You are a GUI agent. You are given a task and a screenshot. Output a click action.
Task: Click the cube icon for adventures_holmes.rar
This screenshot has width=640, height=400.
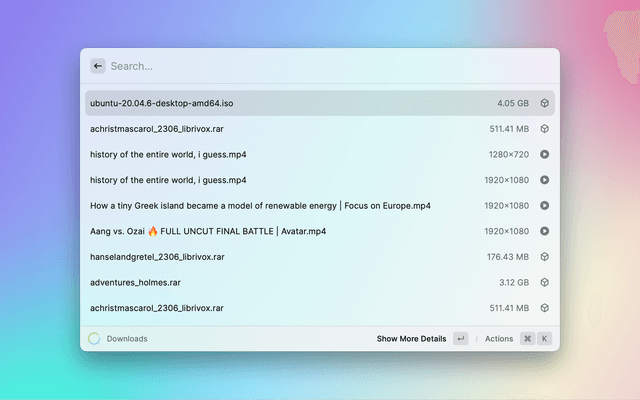(544, 283)
